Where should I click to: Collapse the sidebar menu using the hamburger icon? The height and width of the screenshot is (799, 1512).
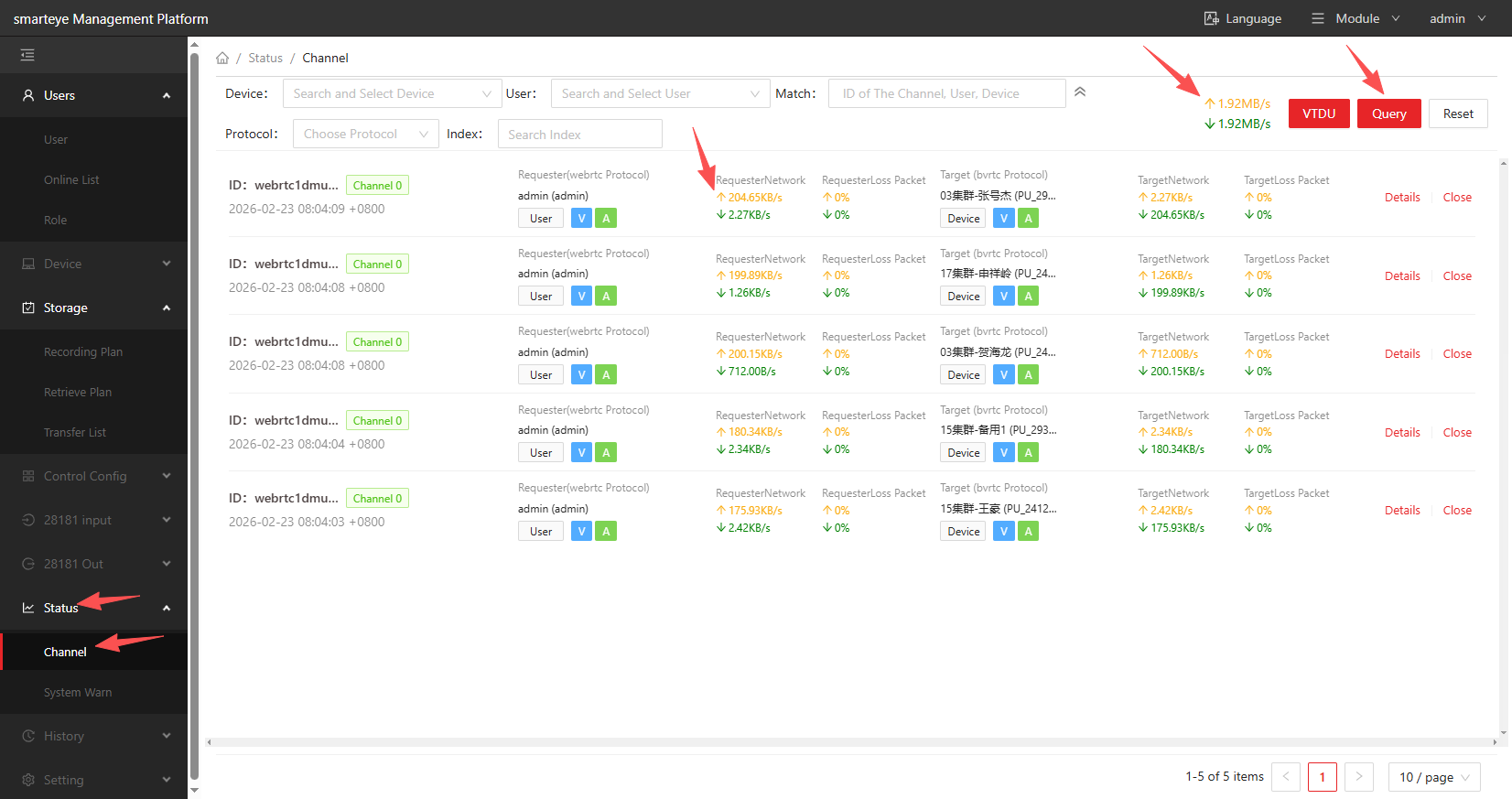coord(27,55)
